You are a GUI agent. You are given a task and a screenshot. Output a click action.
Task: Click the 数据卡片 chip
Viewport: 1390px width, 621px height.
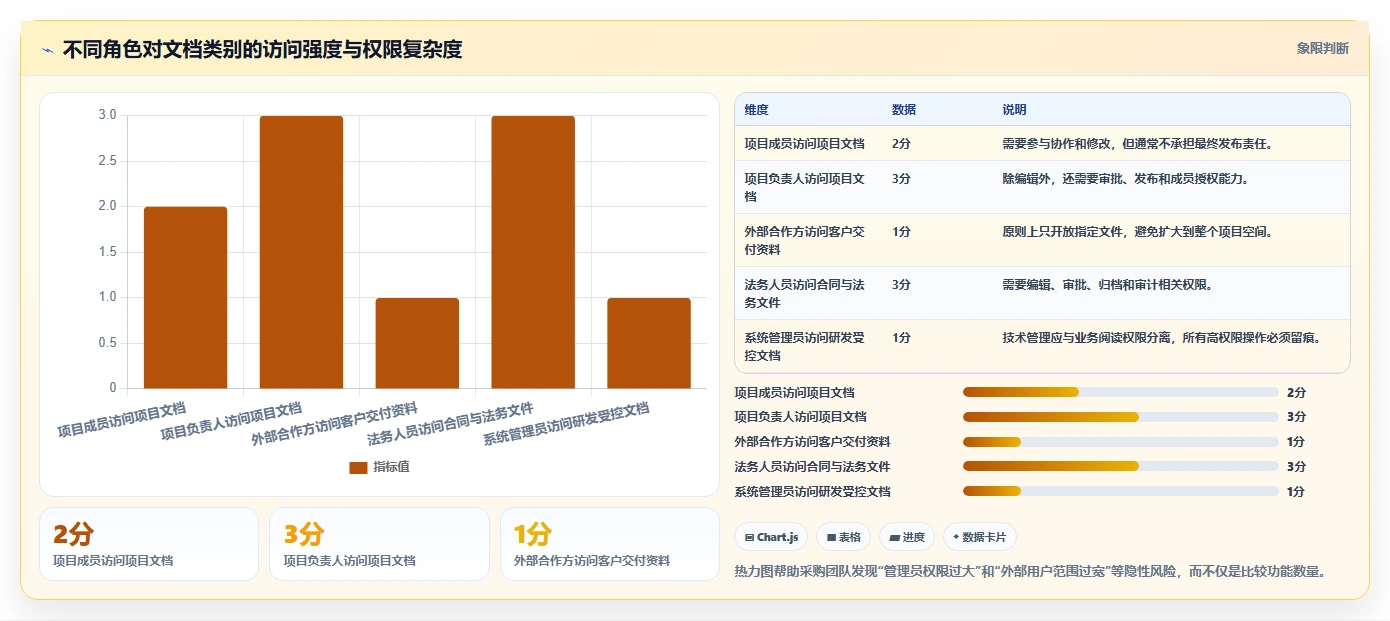click(980, 537)
